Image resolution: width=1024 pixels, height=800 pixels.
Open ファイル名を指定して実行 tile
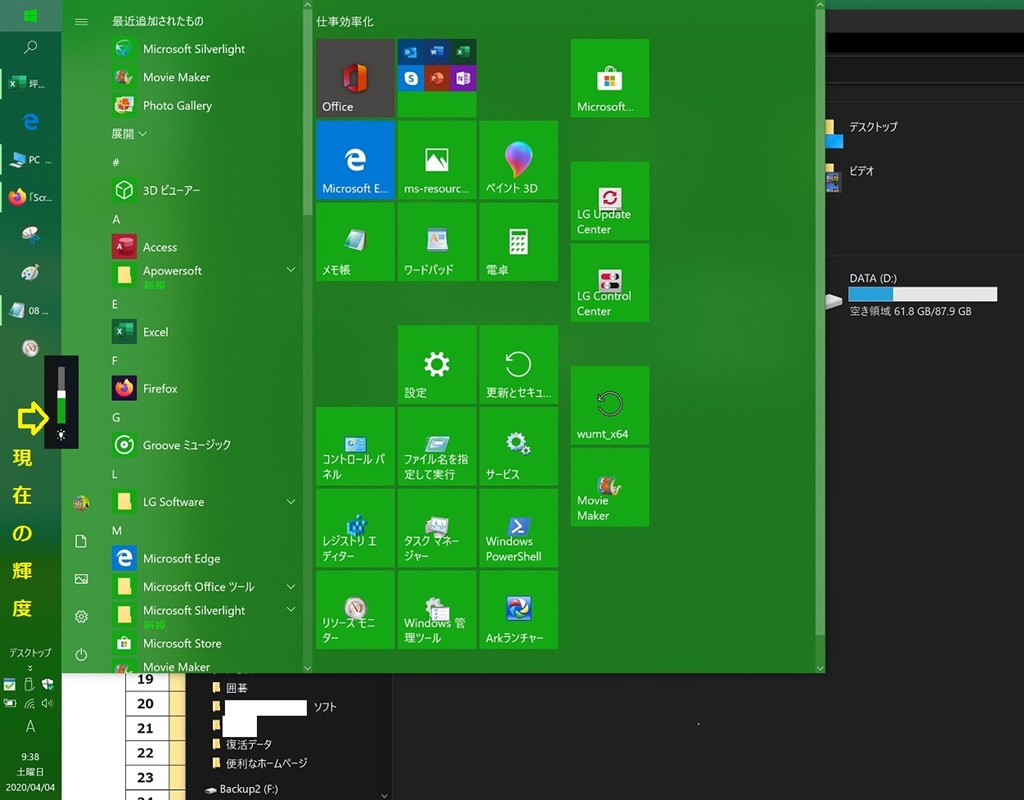[437, 445]
